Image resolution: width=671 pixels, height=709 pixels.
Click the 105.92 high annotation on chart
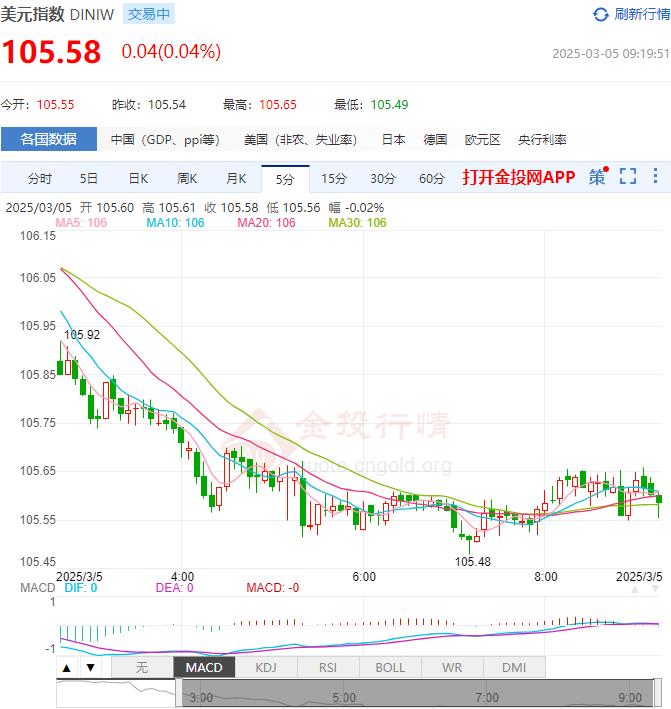(82, 335)
